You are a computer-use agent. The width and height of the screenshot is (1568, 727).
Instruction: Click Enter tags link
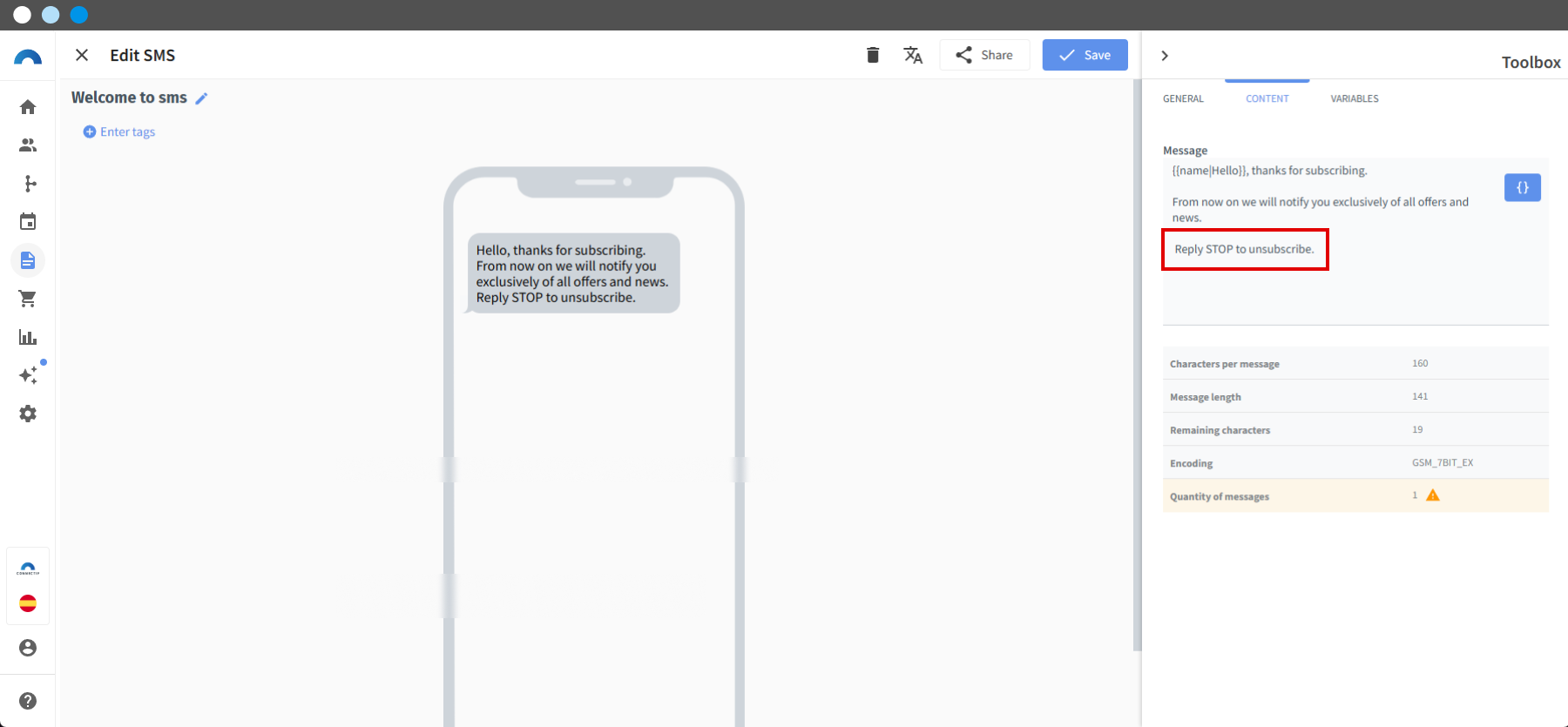pos(119,131)
